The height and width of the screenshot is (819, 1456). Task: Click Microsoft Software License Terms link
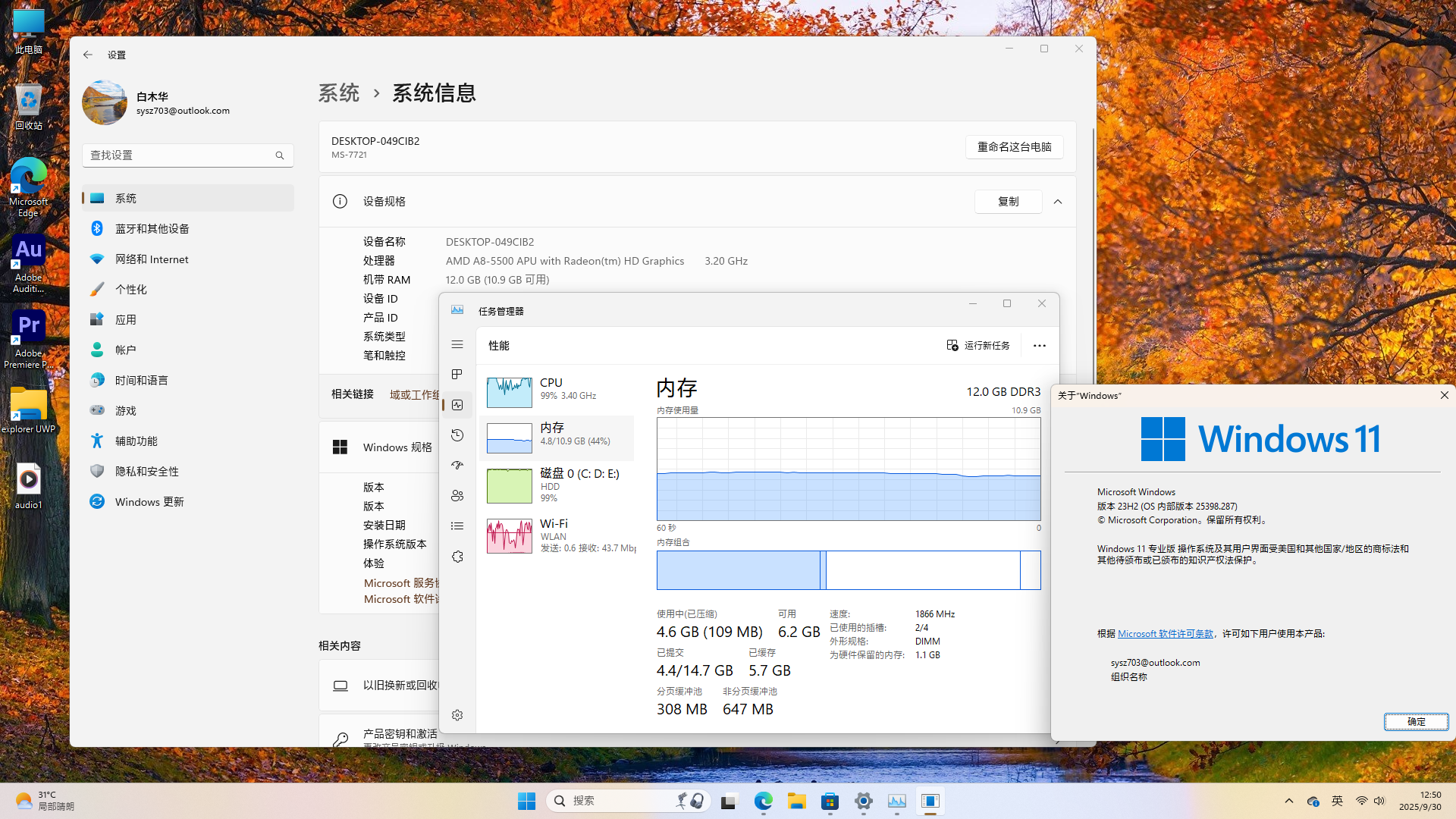(1165, 634)
